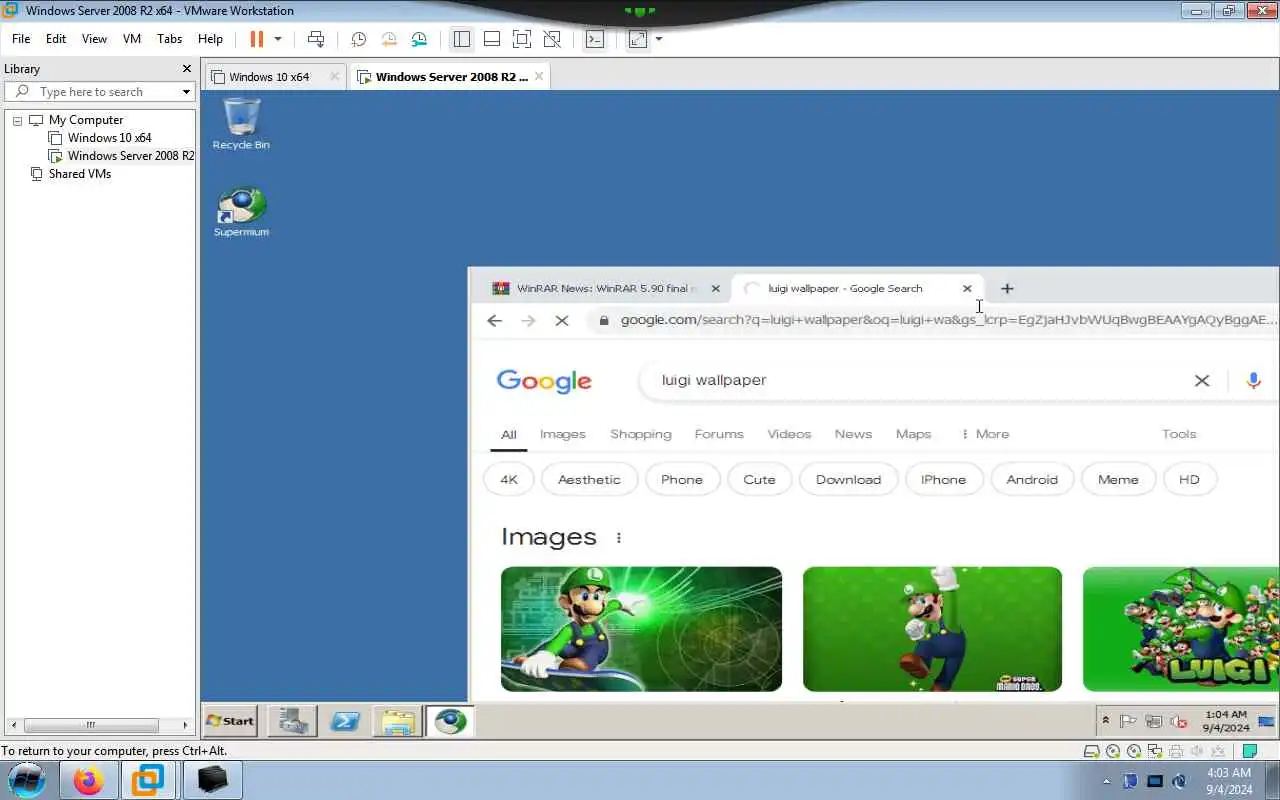Open the Videos search tab
This screenshot has height=800, width=1280.
point(789,434)
